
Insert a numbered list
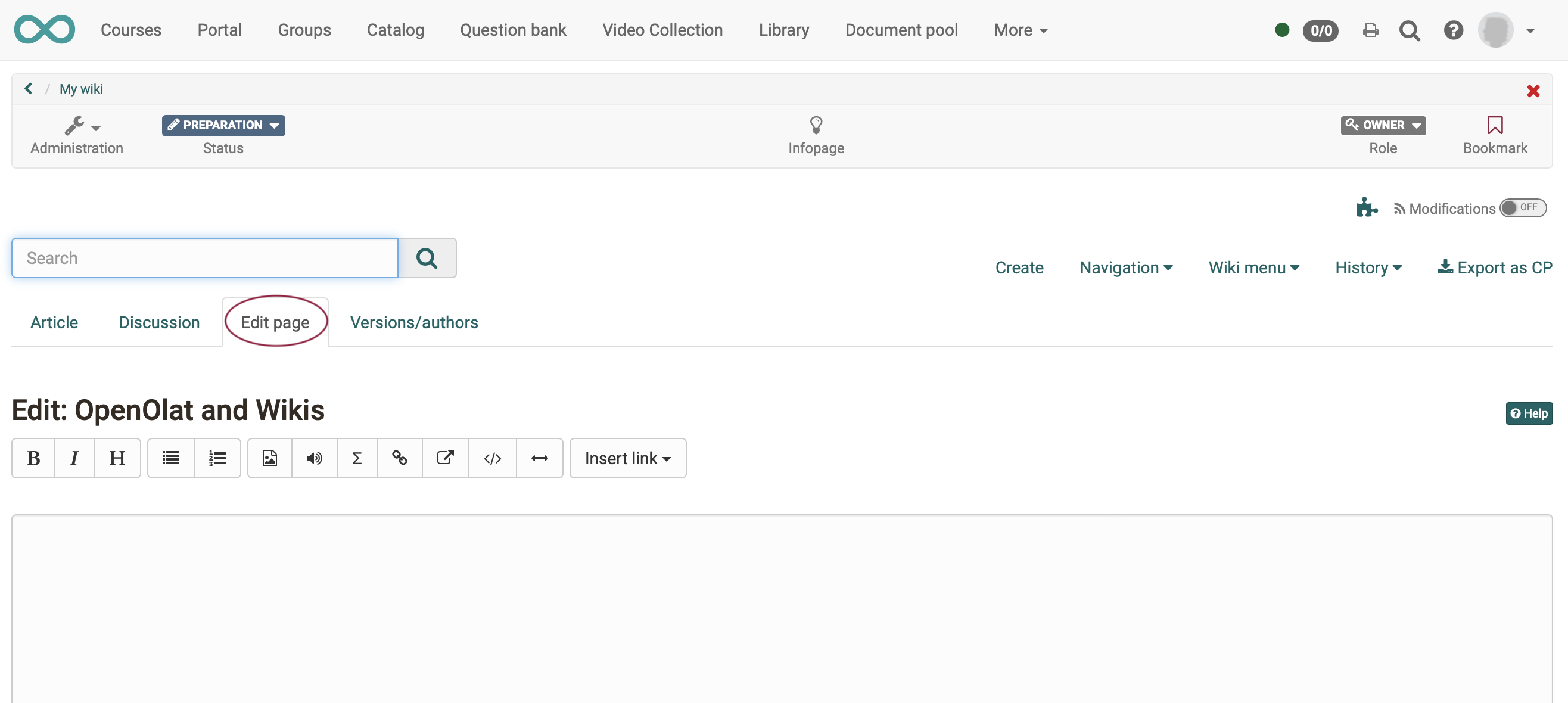(217, 458)
